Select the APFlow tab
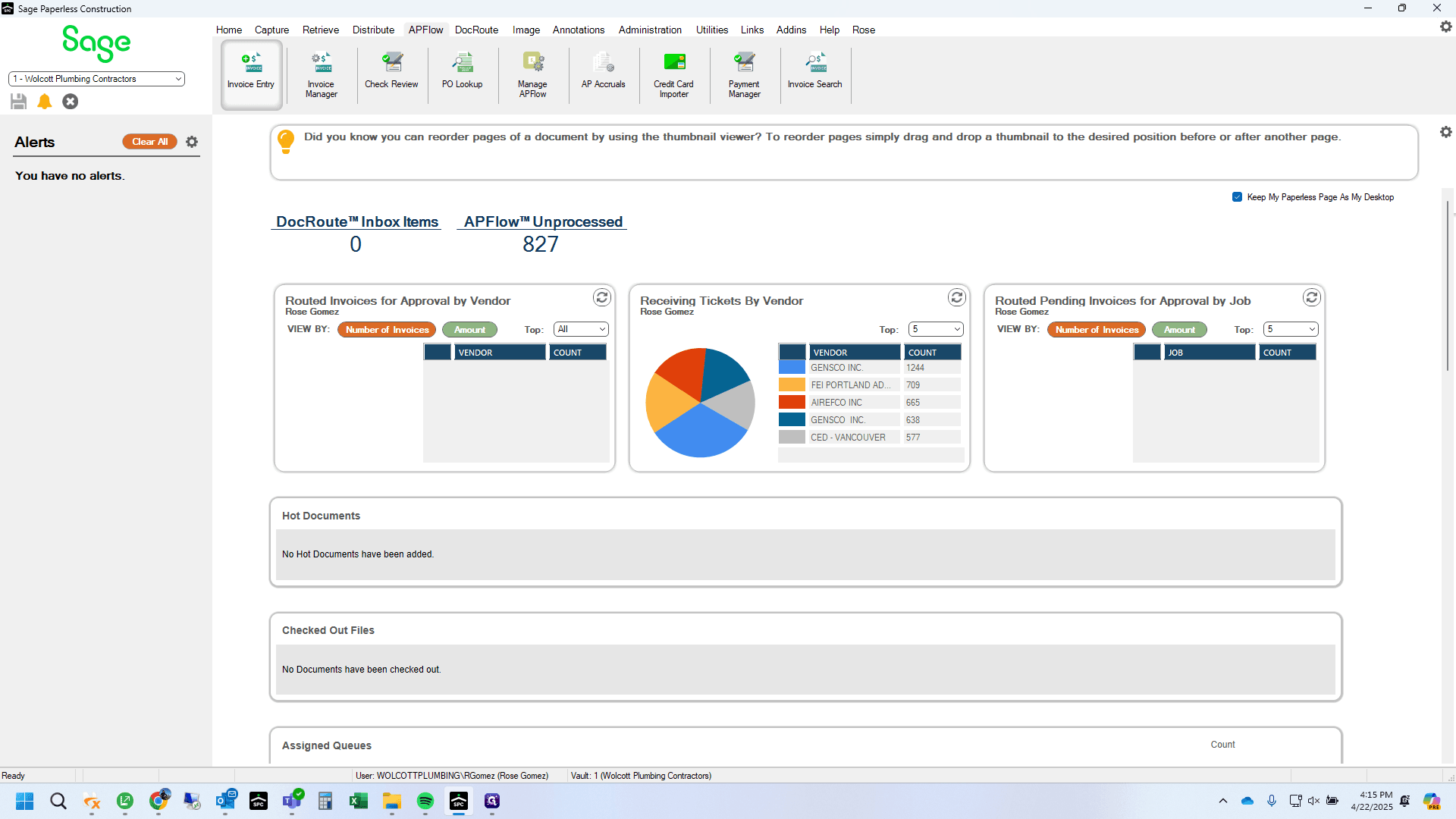1456x819 pixels. pyautogui.click(x=425, y=30)
